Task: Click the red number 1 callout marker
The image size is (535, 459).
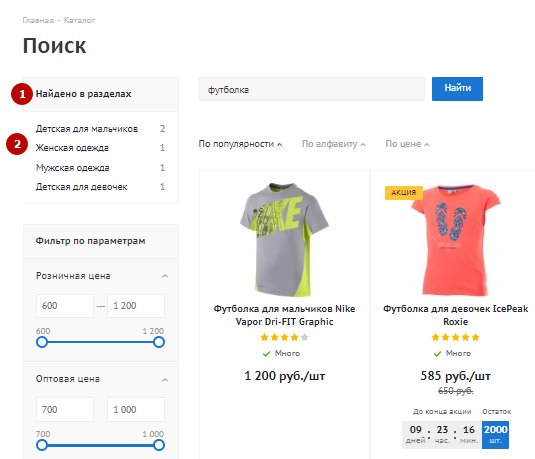Action: (22, 94)
